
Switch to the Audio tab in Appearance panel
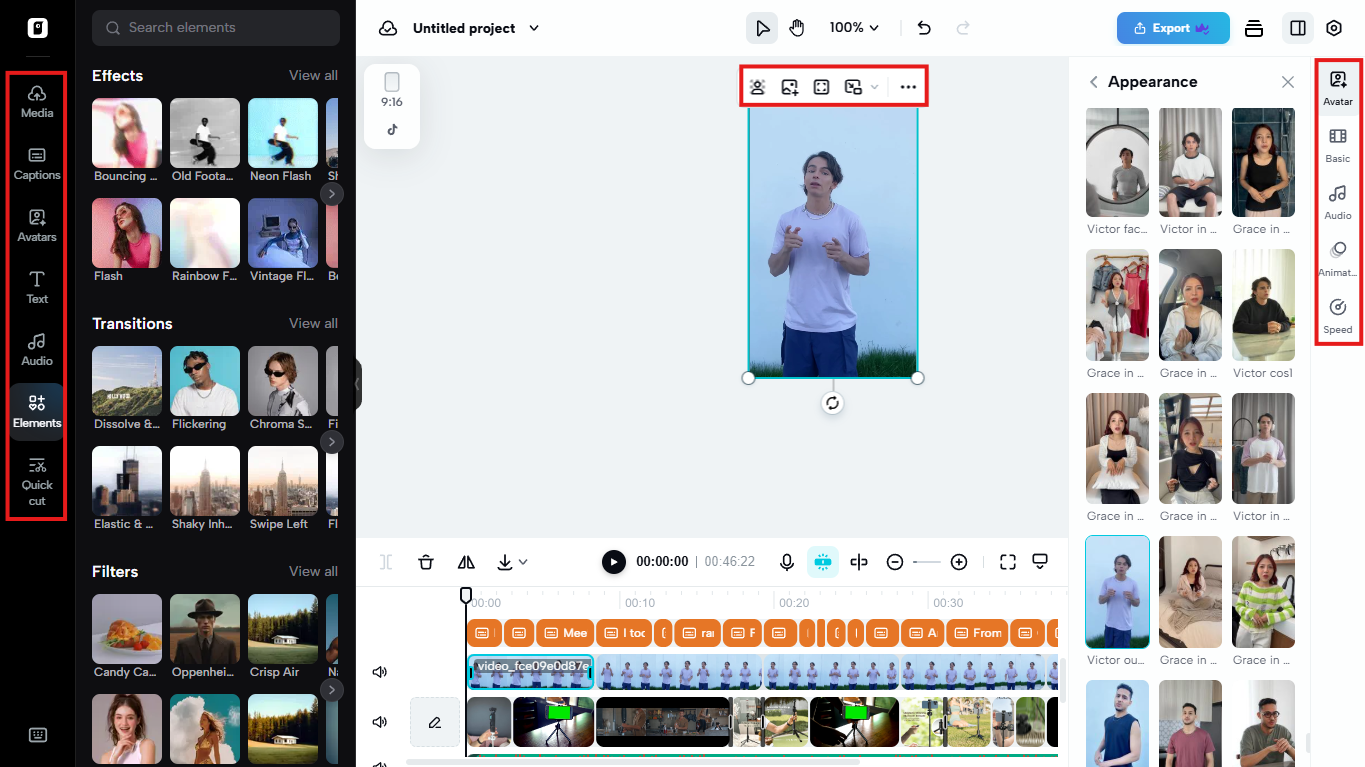tap(1337, 201)
